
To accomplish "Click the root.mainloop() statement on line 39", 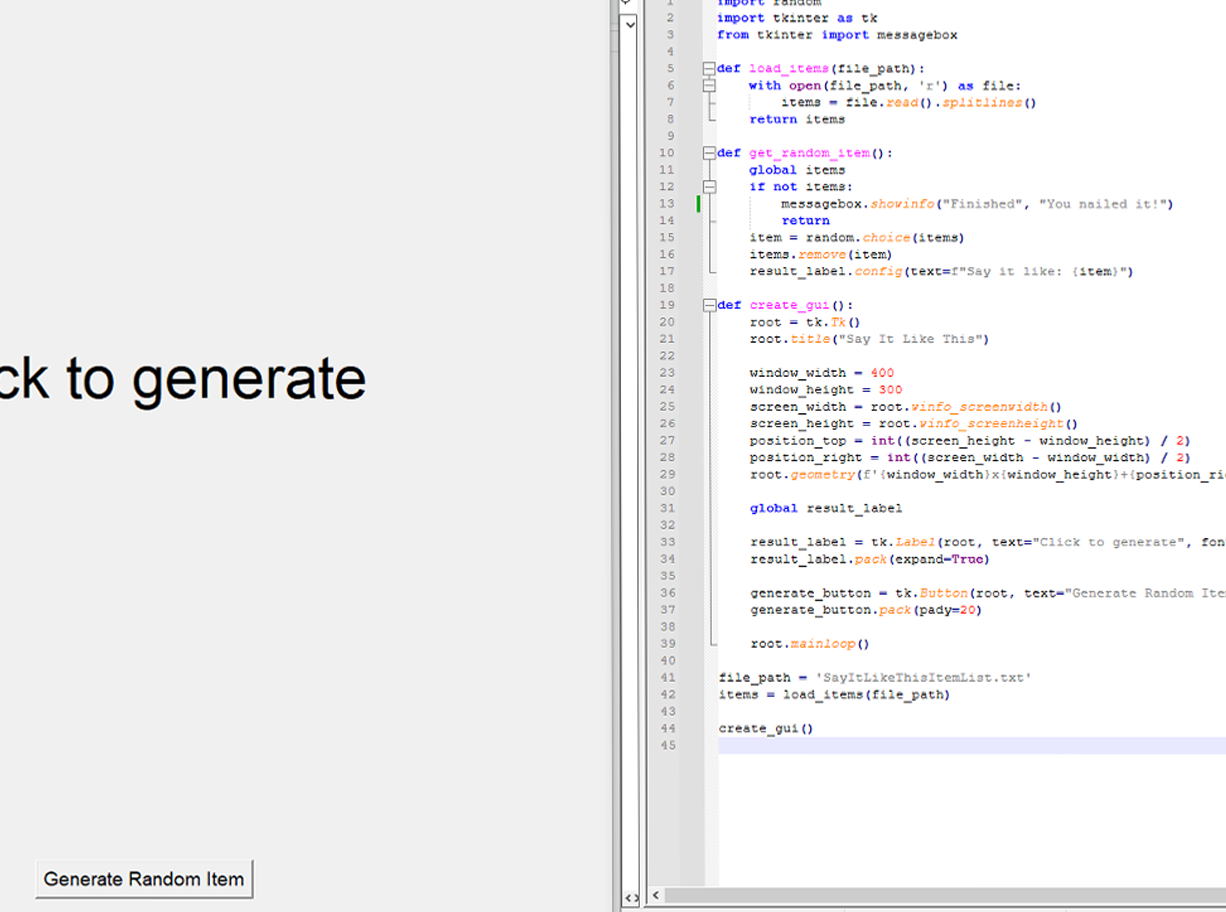I will click(809, 644).
